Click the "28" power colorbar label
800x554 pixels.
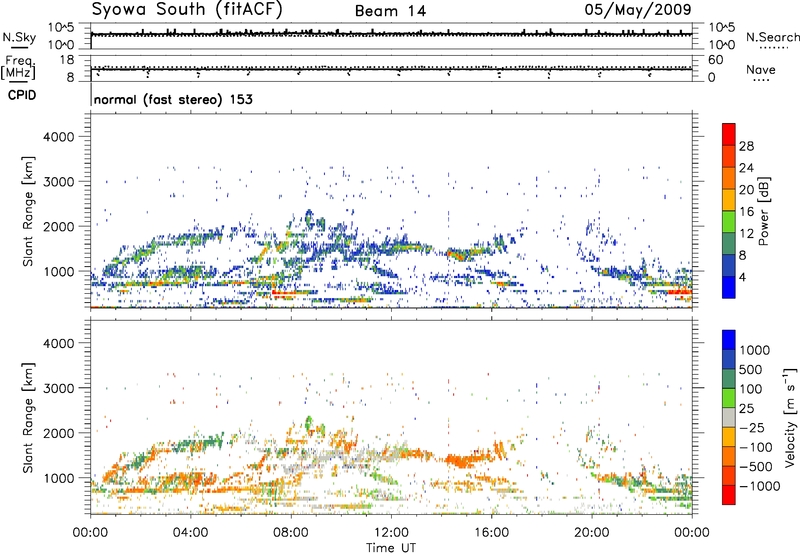click(746, 146)
